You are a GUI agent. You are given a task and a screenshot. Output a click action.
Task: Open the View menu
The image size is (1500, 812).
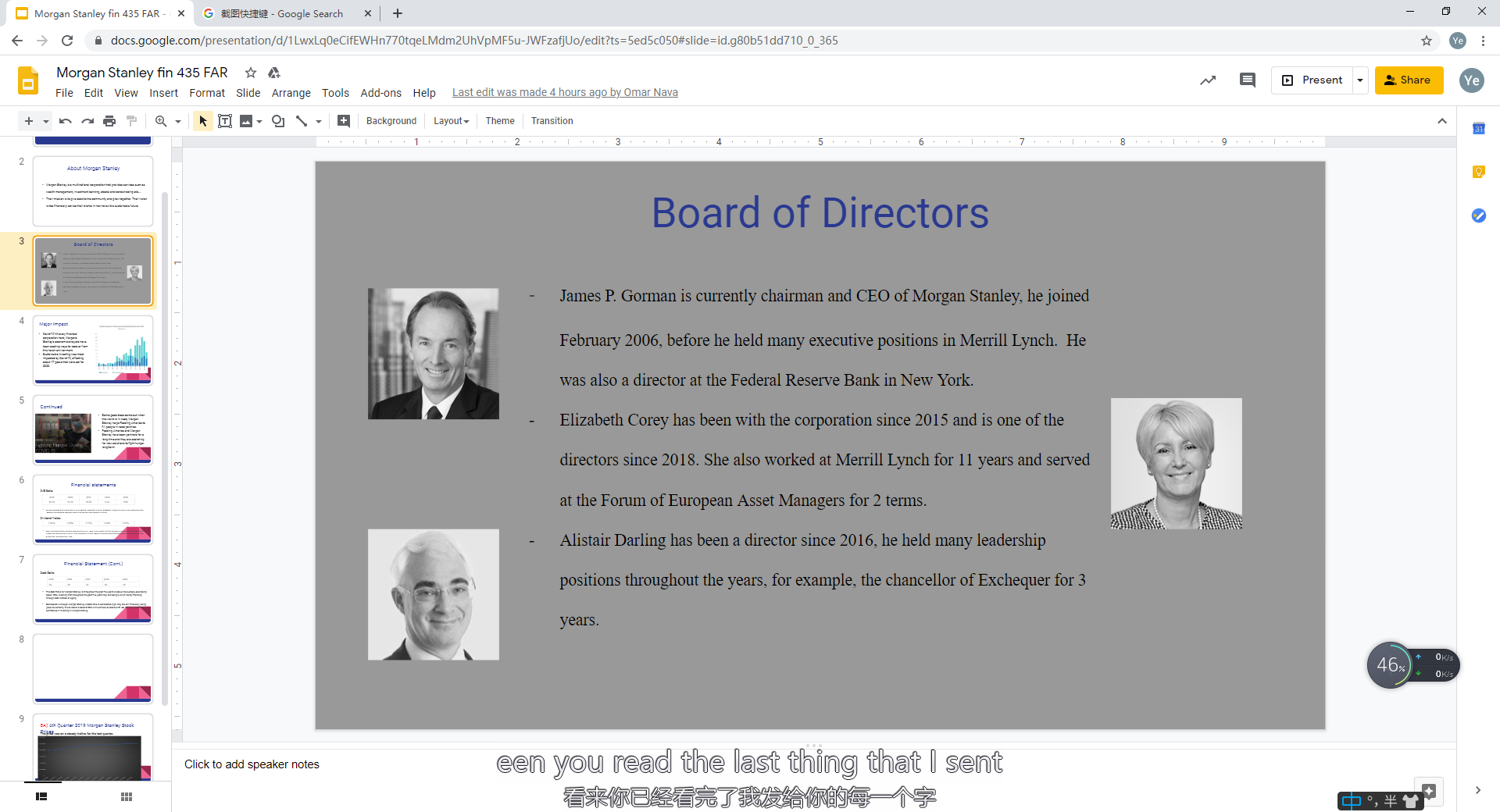126,93
